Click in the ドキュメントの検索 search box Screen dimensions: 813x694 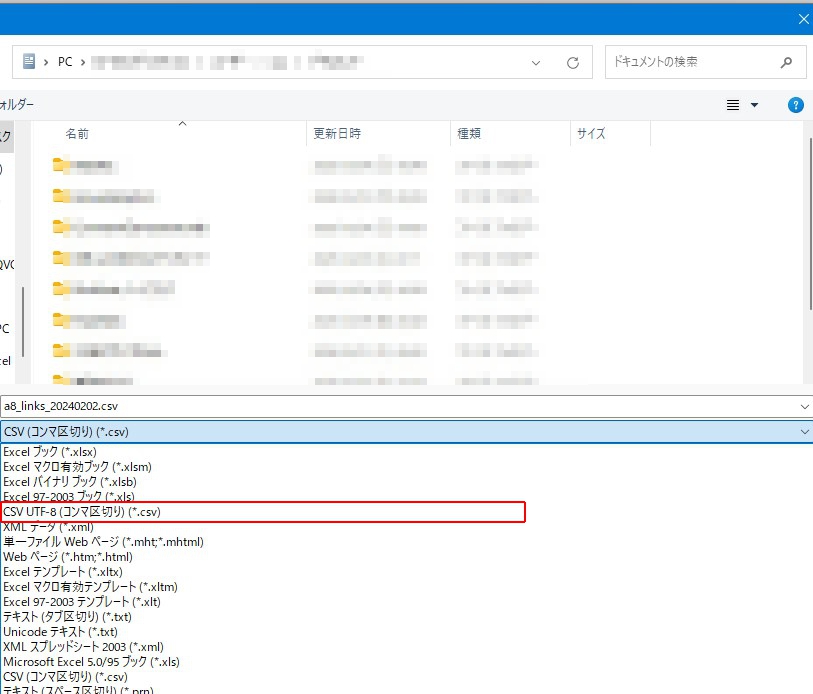pos(690,62)
